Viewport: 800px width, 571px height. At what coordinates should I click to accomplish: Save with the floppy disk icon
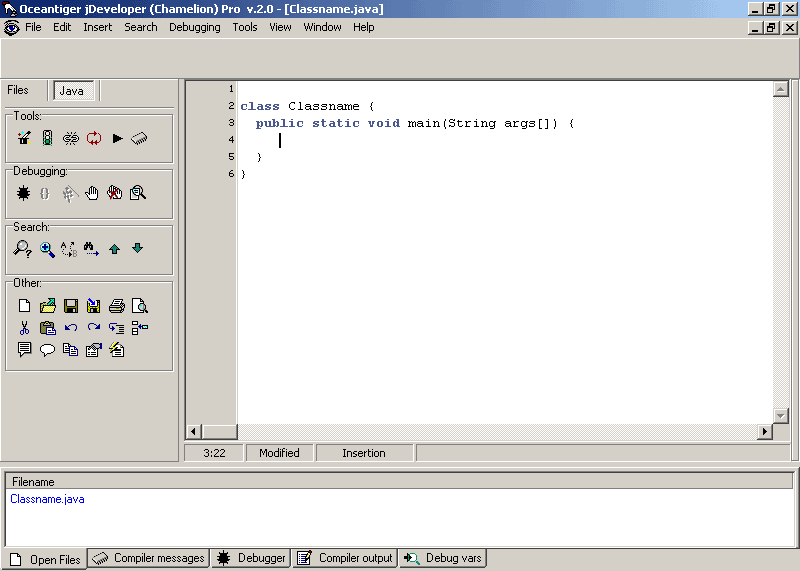pos(71,306)
